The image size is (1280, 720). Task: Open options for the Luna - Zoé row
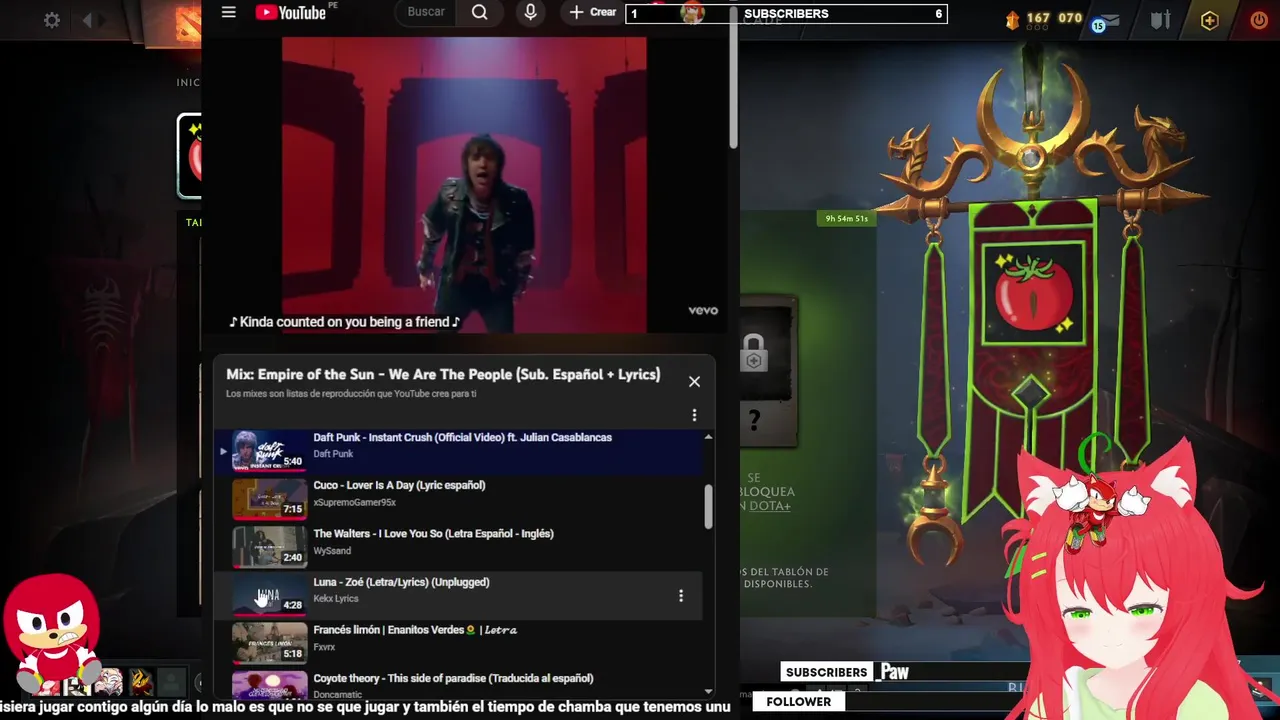pos(681,596)
